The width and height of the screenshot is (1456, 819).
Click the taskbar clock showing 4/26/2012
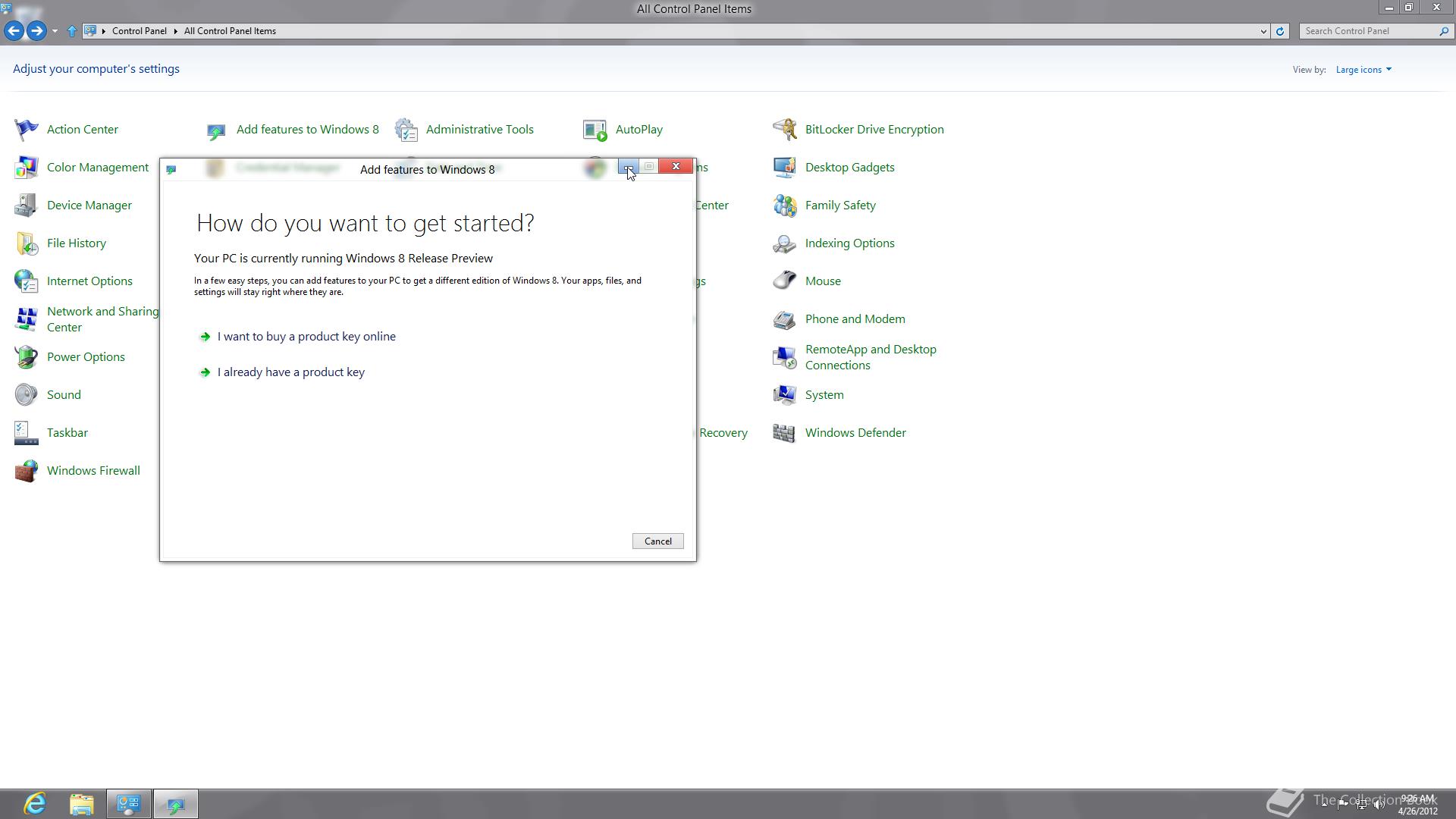1417,805
